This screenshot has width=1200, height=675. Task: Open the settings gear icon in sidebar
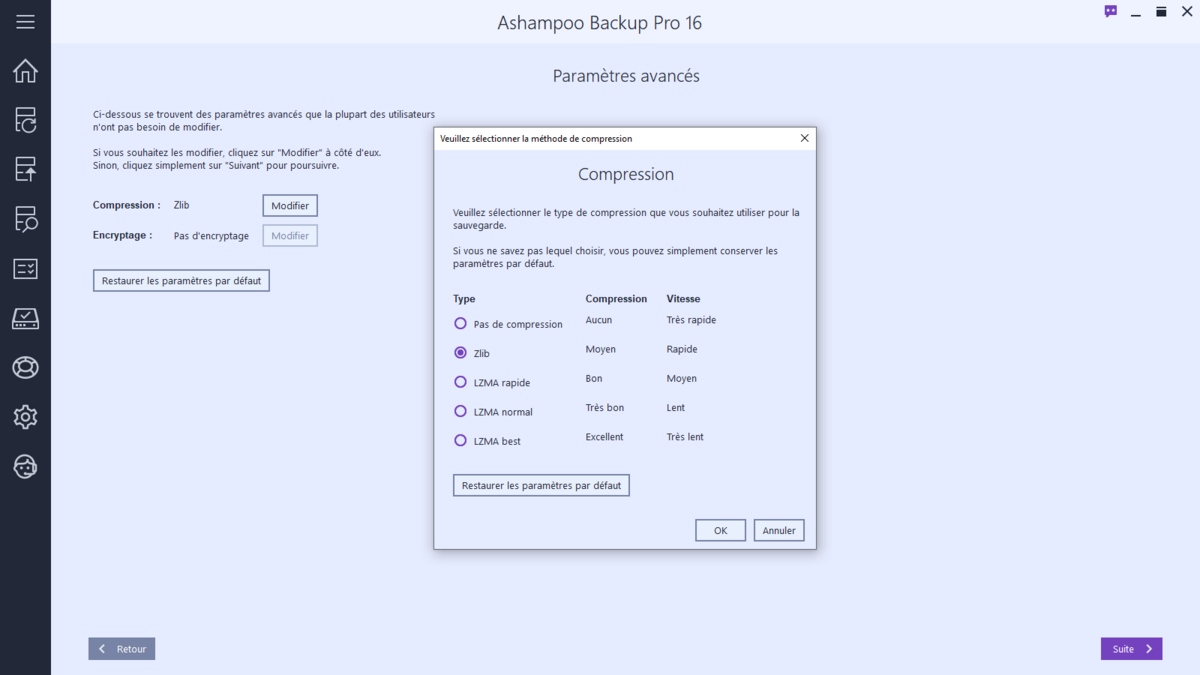25,416
